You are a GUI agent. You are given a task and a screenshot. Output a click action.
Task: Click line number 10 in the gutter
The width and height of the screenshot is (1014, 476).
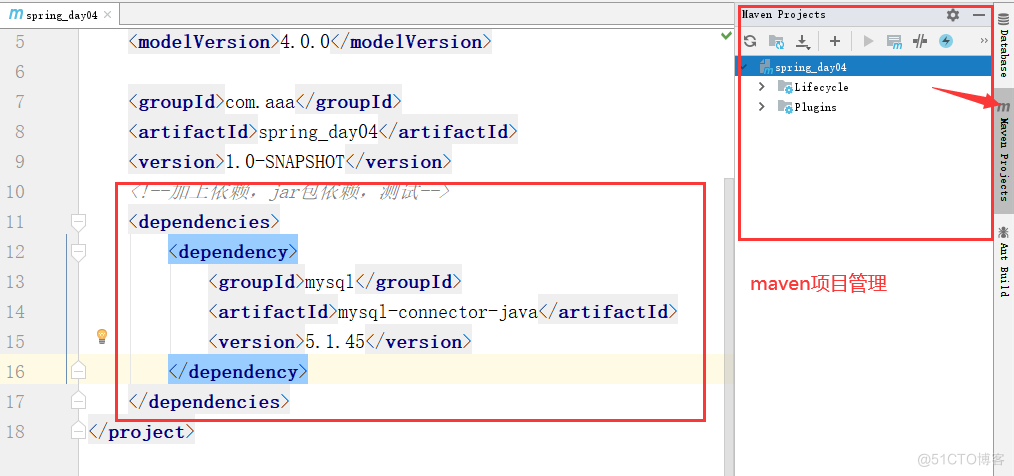pos(14,191)
